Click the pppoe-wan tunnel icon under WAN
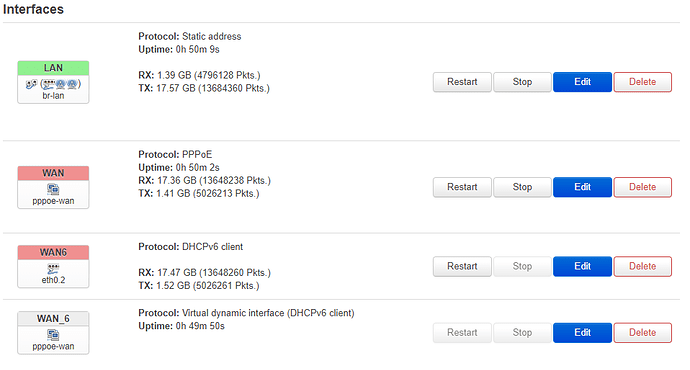Image resolution: width=690 pixels, height=370 pixels. click(53, 190)
